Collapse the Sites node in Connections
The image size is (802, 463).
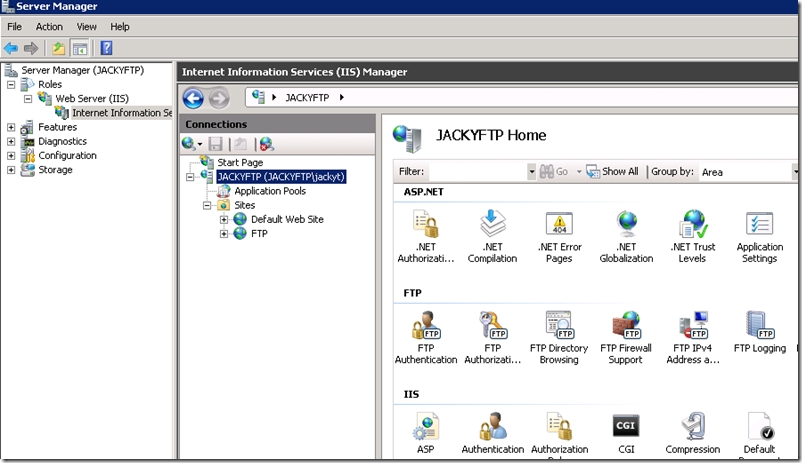tap(207, 205)
